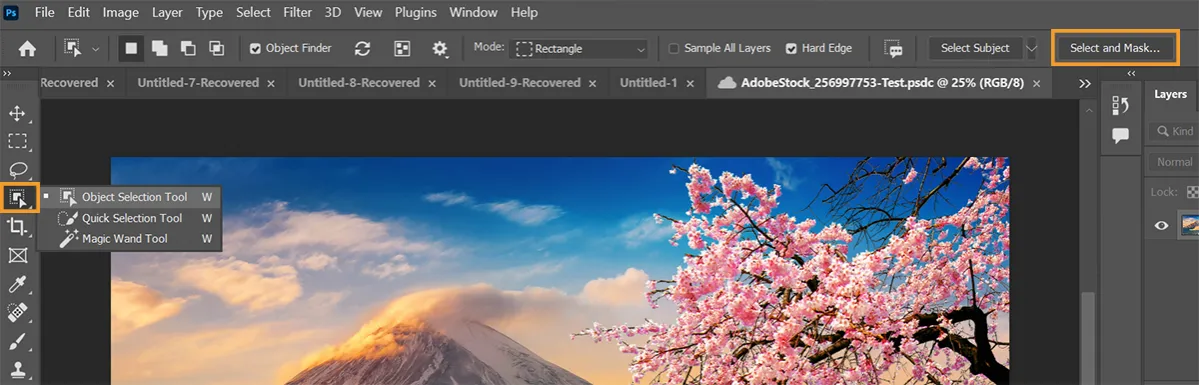The width and height of the screenshot is (1199, 385).
Task: Select the Frame tool
Action: (x=17, y=256)
